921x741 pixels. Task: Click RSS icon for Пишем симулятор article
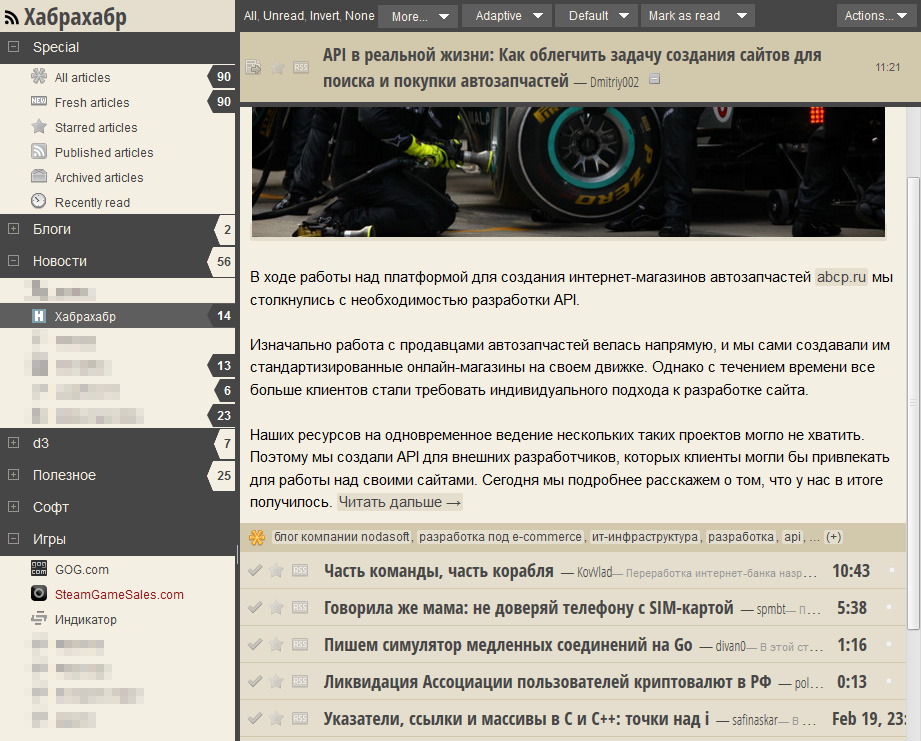(x=300, y=644)
